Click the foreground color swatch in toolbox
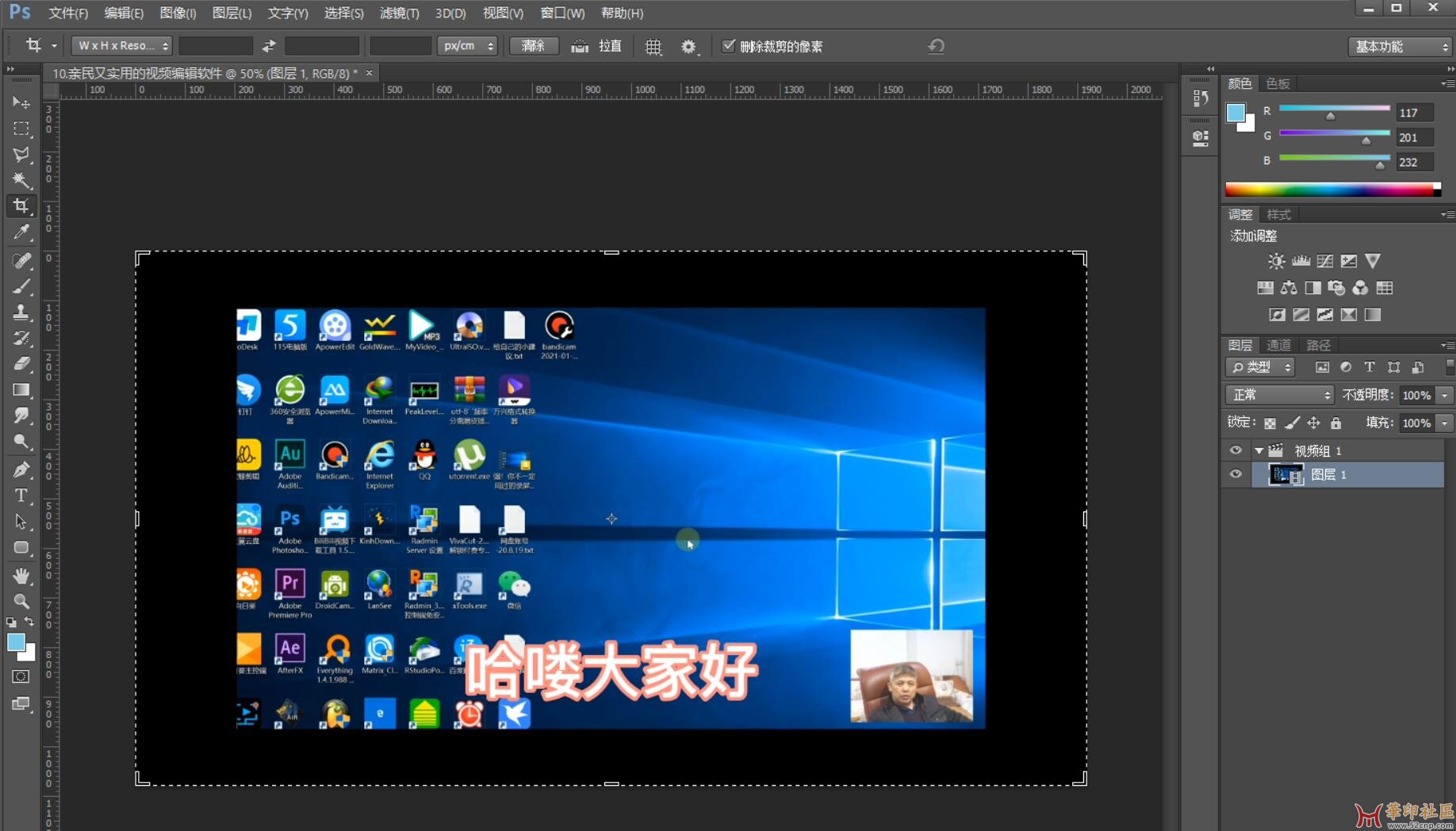The image size is (1456, 831). (16, 642)
